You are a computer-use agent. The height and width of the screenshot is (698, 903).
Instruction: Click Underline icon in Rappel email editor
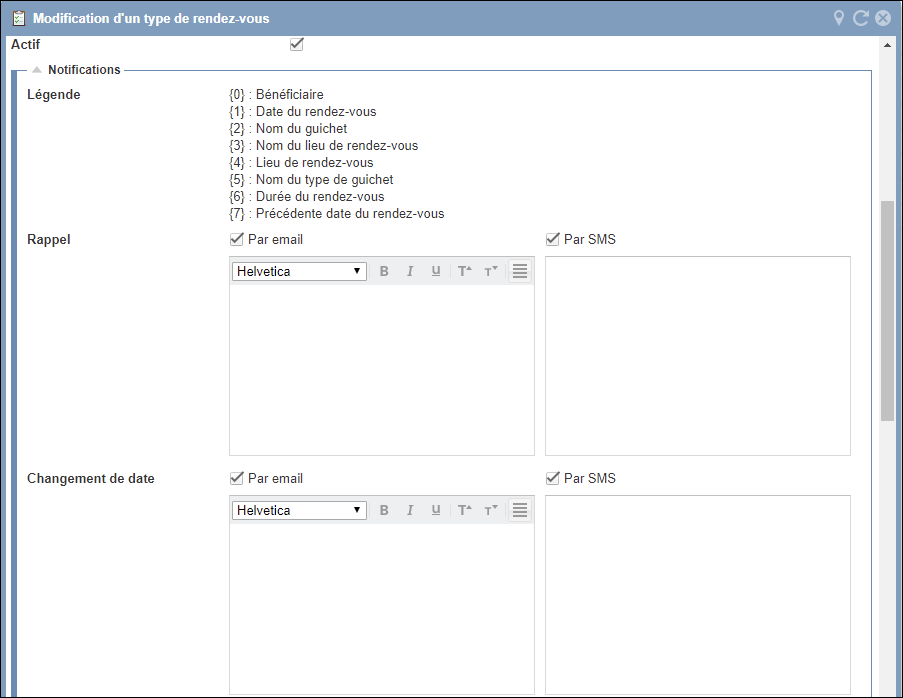(436, 271)
